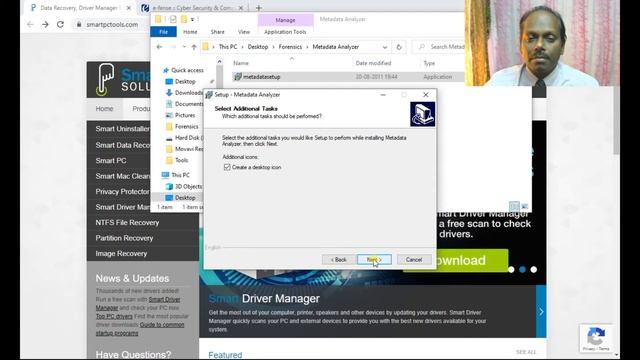Toggle the Create a desktop icon checkbox
Screen dimensions: 640x360
pos(227,167)
